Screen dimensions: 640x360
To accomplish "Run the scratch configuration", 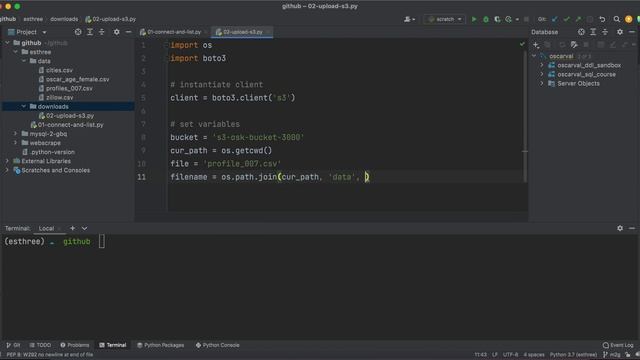I will [x=474, y=19].
